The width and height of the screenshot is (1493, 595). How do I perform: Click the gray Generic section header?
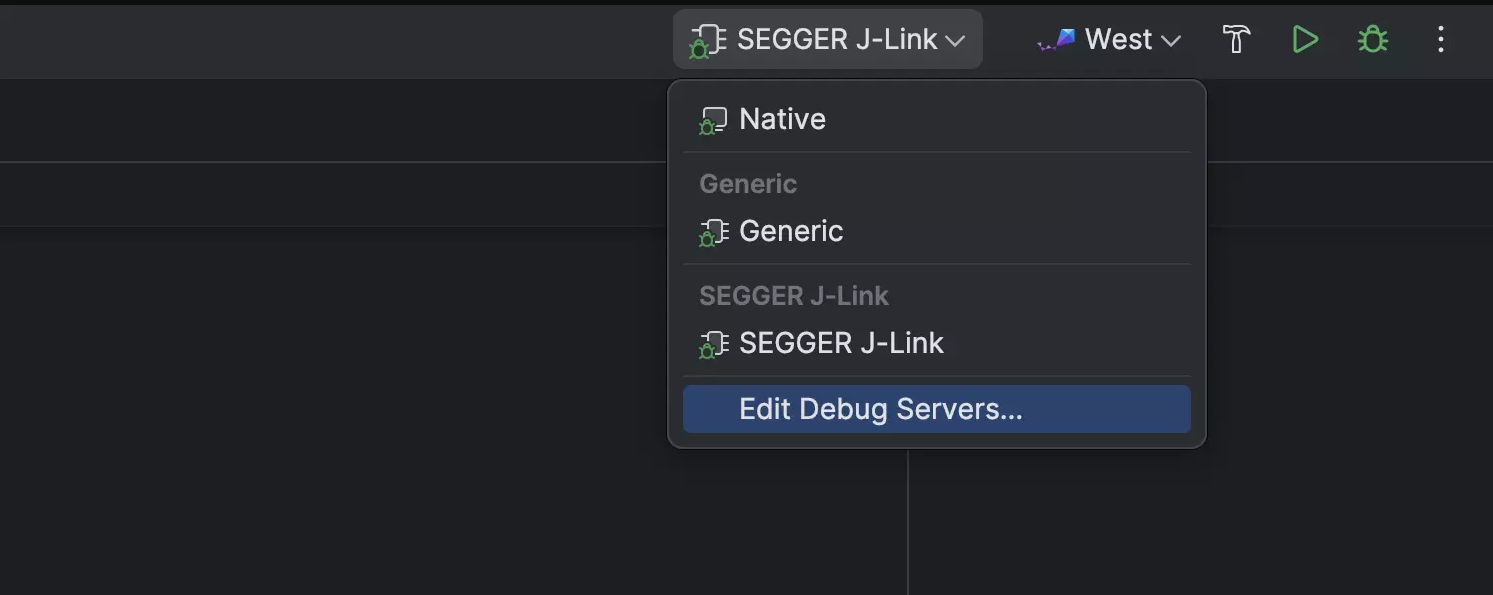click(x=748, y=184)
